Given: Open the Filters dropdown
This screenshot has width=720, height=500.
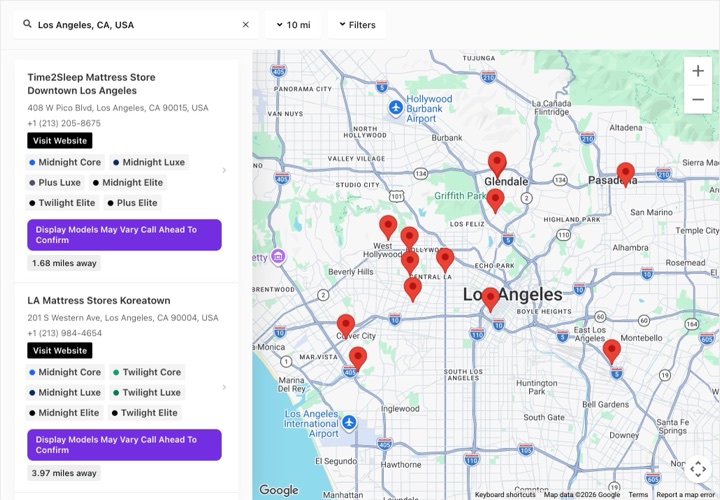Looking at the screenshot, I should coord(357,25).
